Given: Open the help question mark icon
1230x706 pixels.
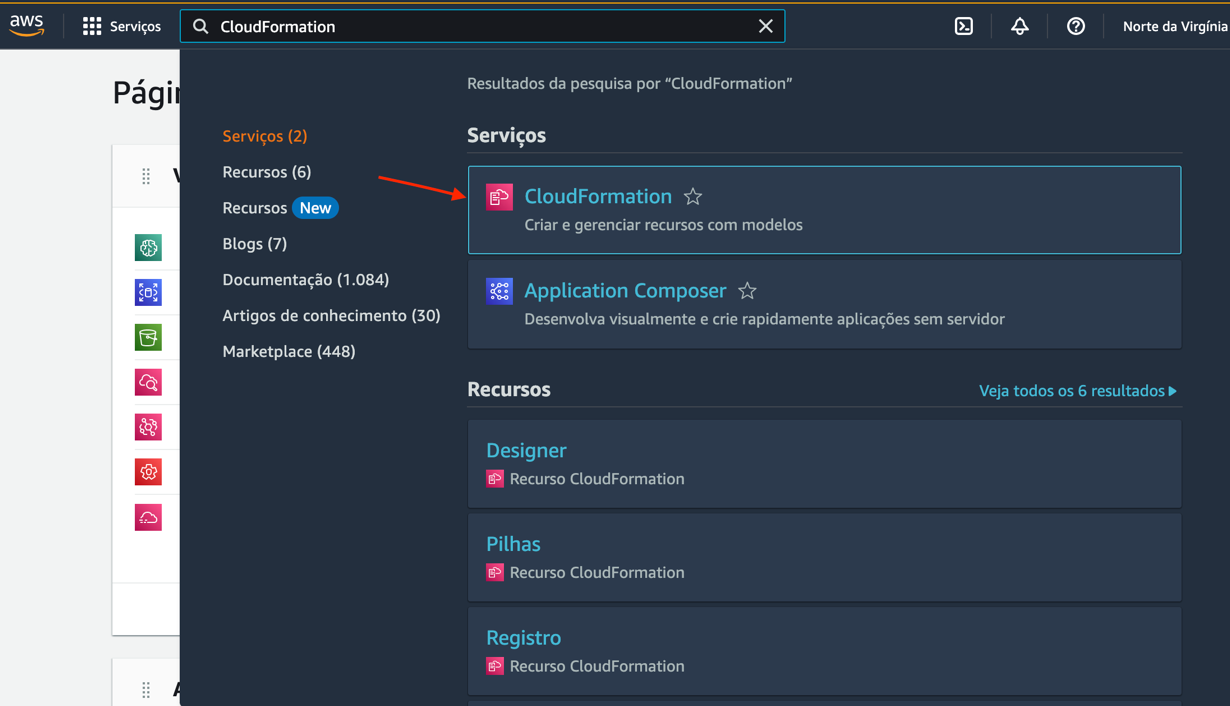Looking at the screenshot, I should [x=1076, y=26].
